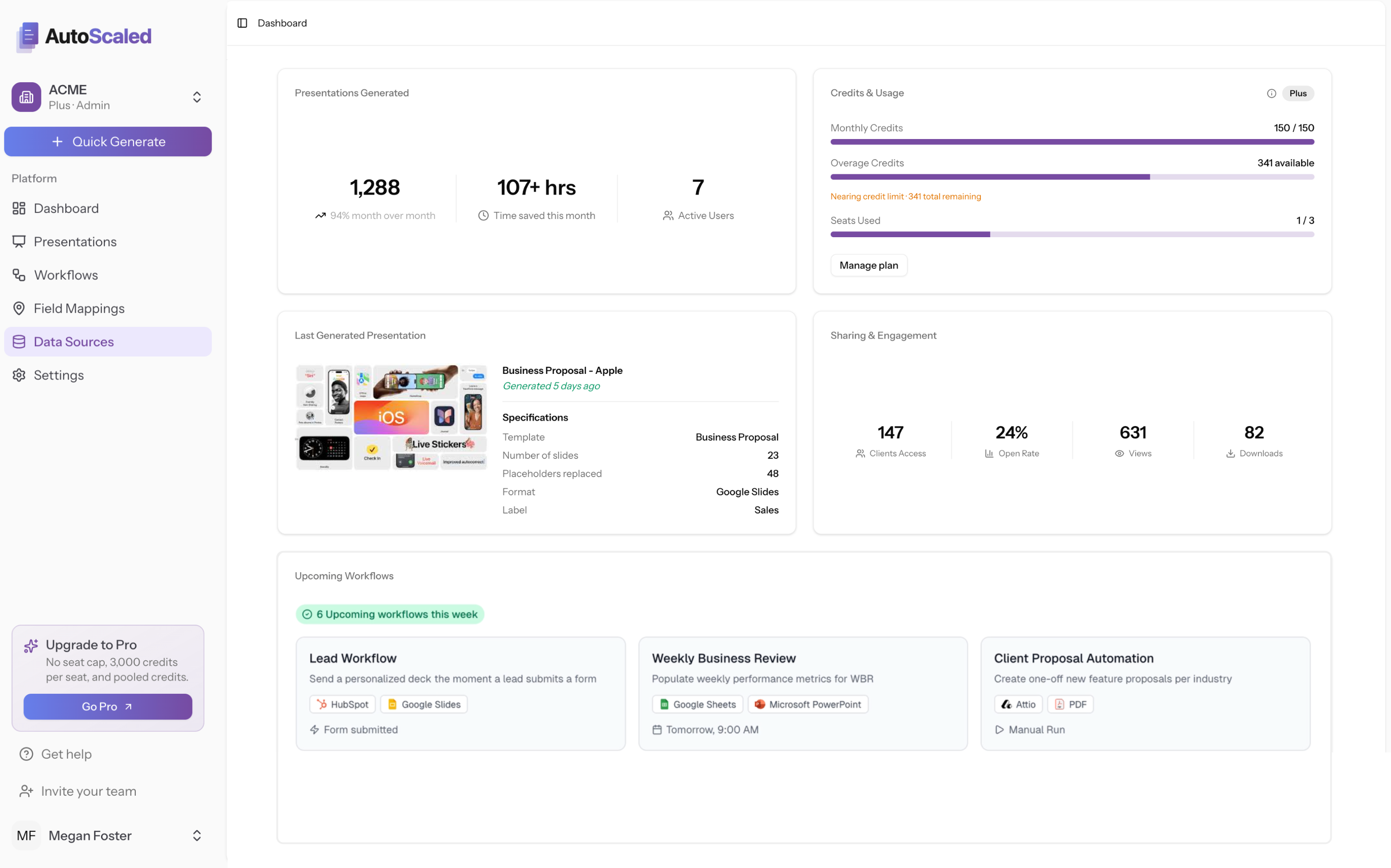This screenshot has width=1391, height=868.
Task: Toggle the sidebar panel icon
Action: (x=242, y=23)
